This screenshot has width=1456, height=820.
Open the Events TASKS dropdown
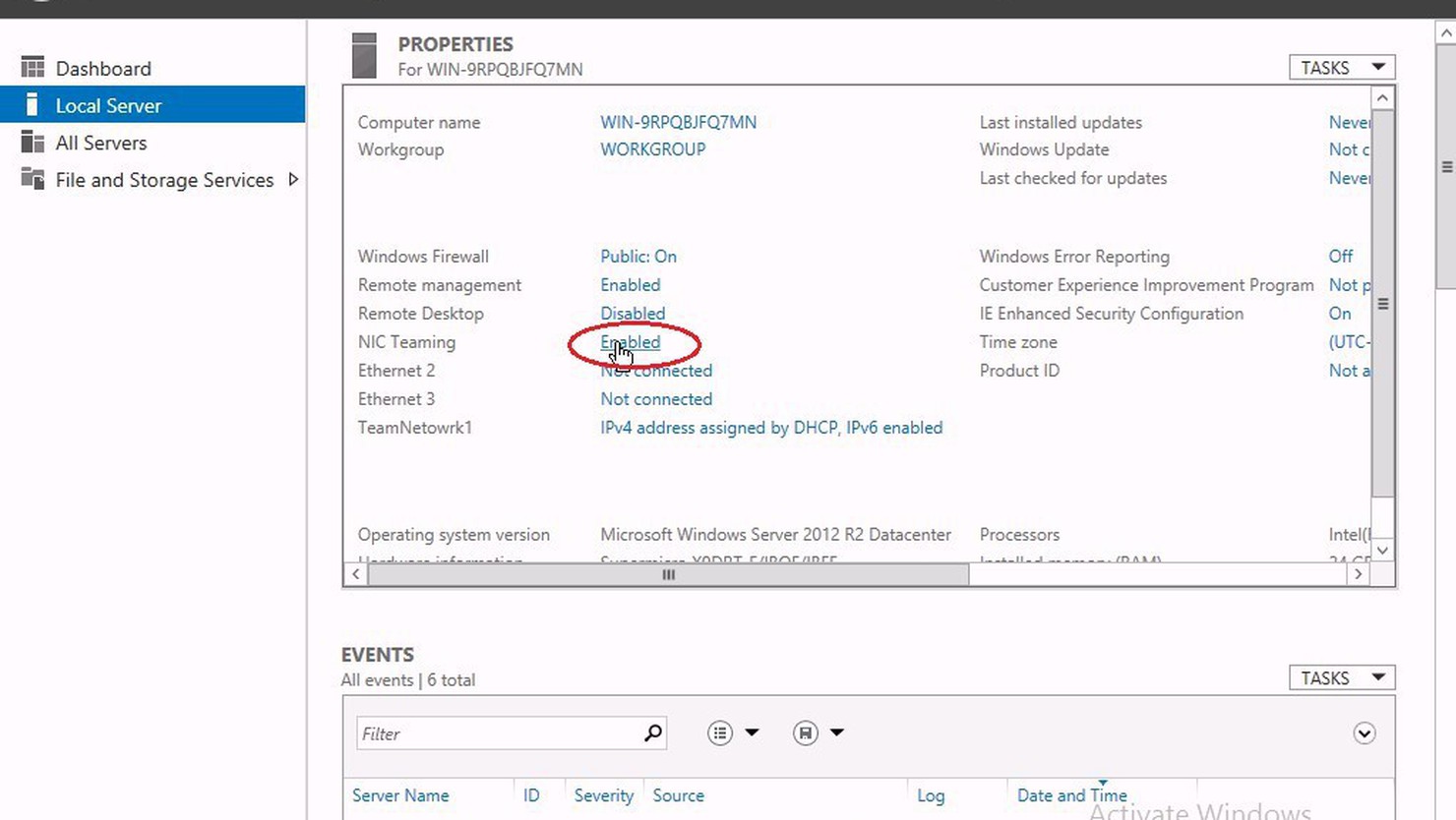pyautogui.click(x=1342, y=677)
